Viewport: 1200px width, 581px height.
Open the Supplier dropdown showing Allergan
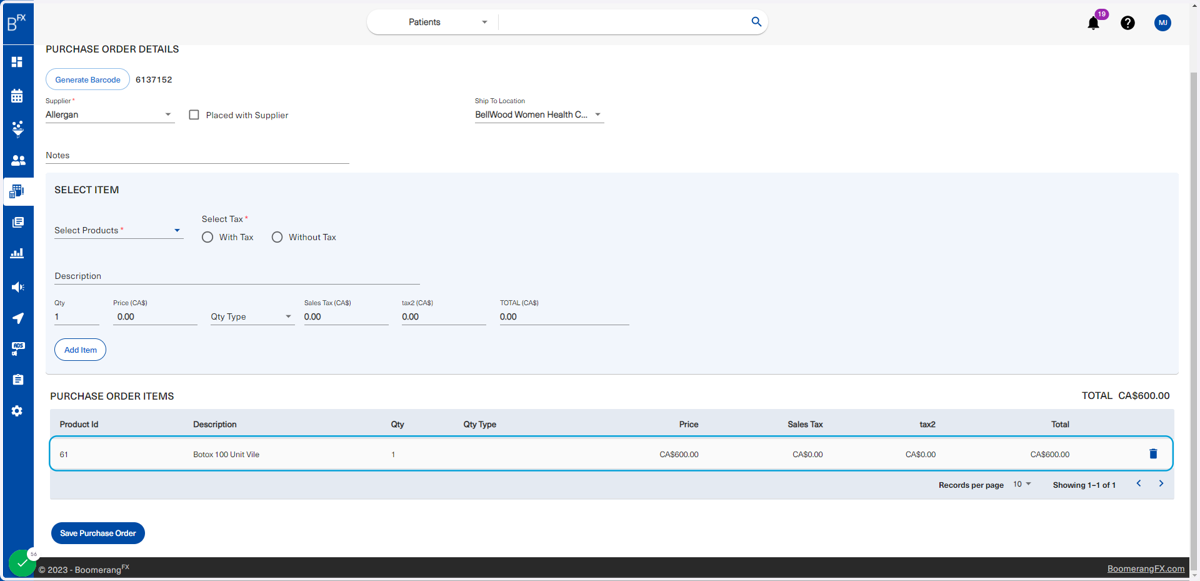coord(109,115)
